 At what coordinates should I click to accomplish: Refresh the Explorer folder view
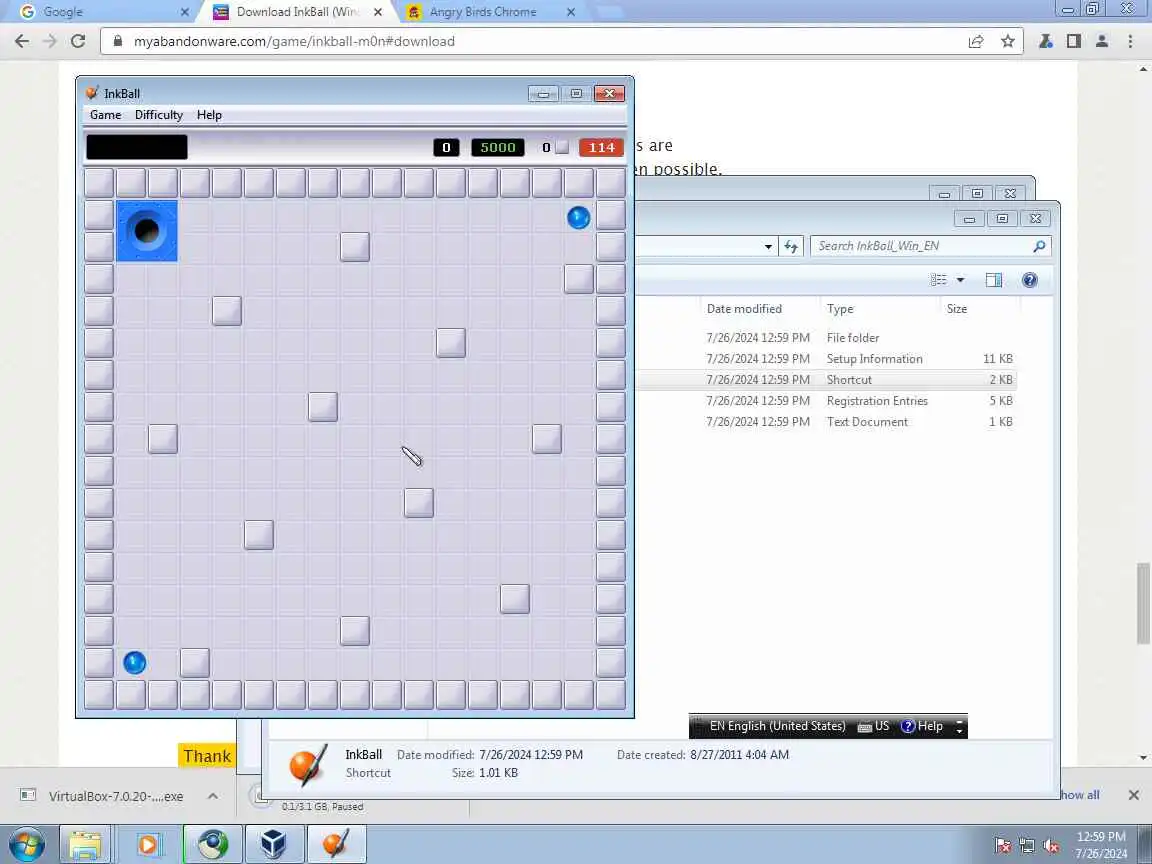(791, 246)
